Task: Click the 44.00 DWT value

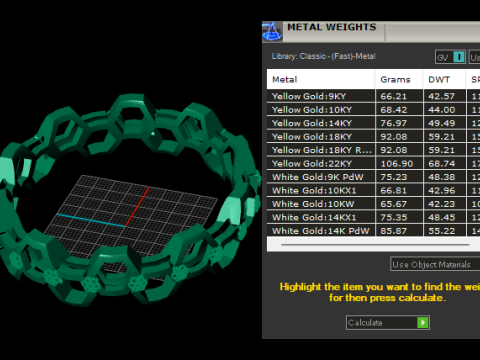Action: click(x=442, y=110)
